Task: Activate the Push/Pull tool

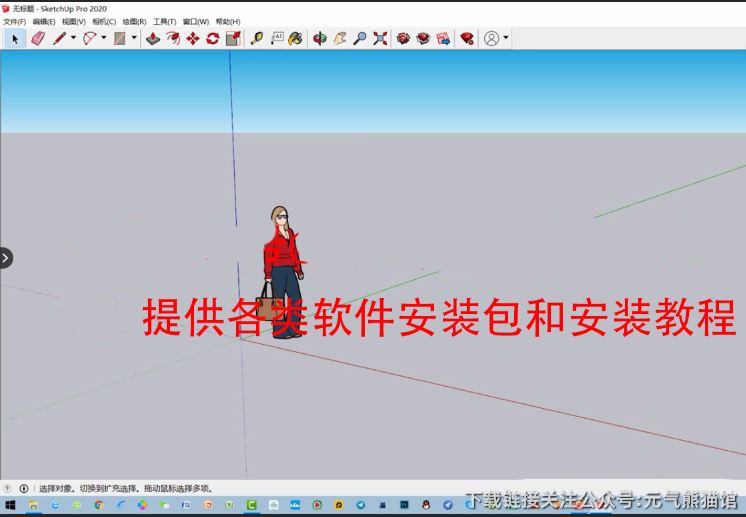Action: [x=153, y=38]
